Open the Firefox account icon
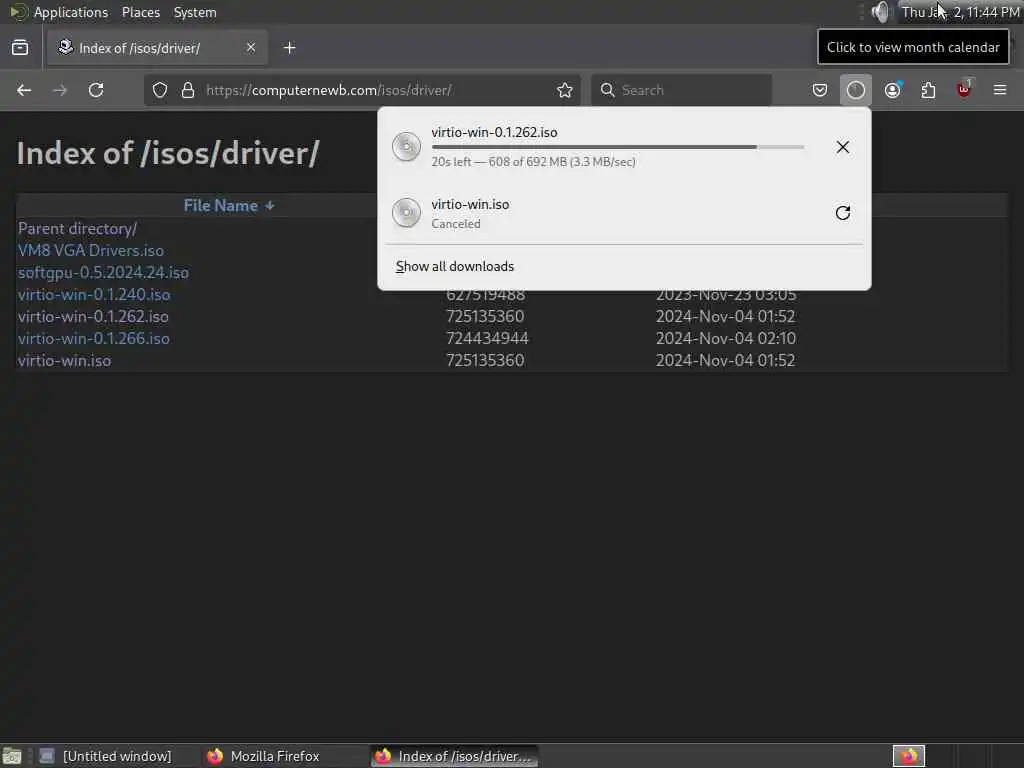This screenshot has width=1024, height=768. point(893,90)
